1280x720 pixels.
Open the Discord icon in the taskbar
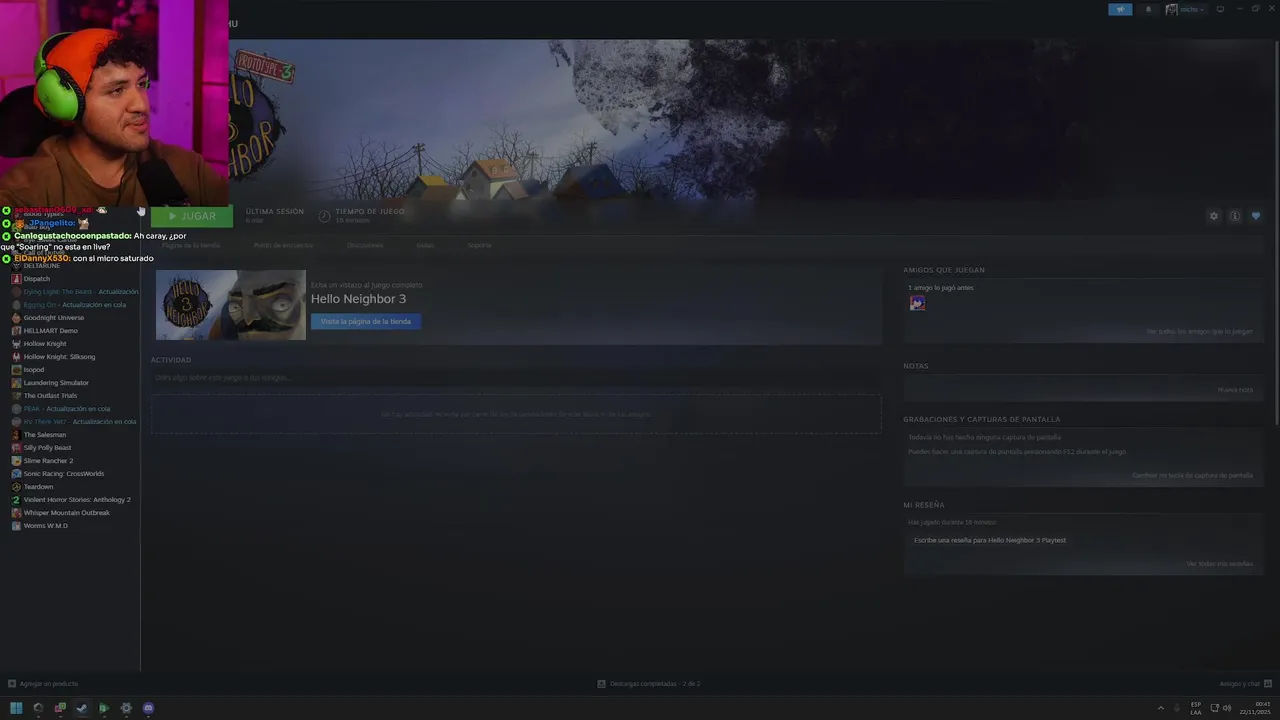coord(148,708)
